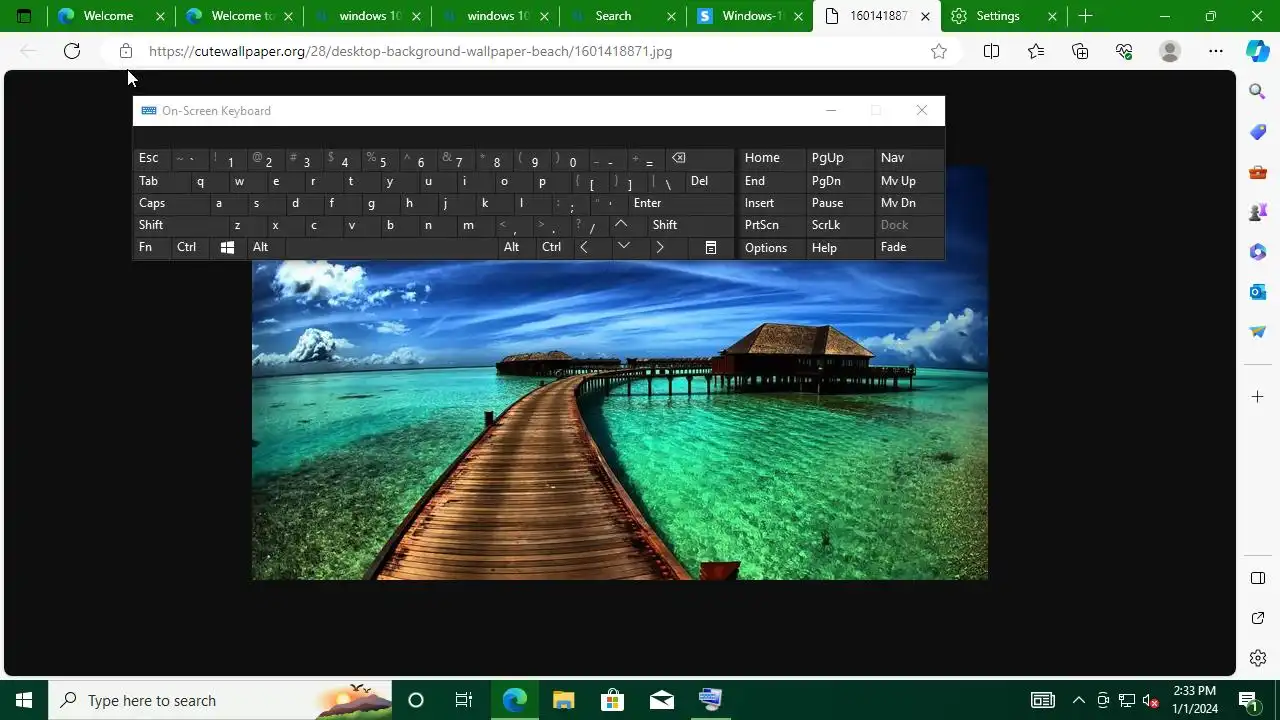1280x720 pixels.
Task: Click the Windows logo key on keyboard
Action: pyautogui.click(x=227, y=247)
